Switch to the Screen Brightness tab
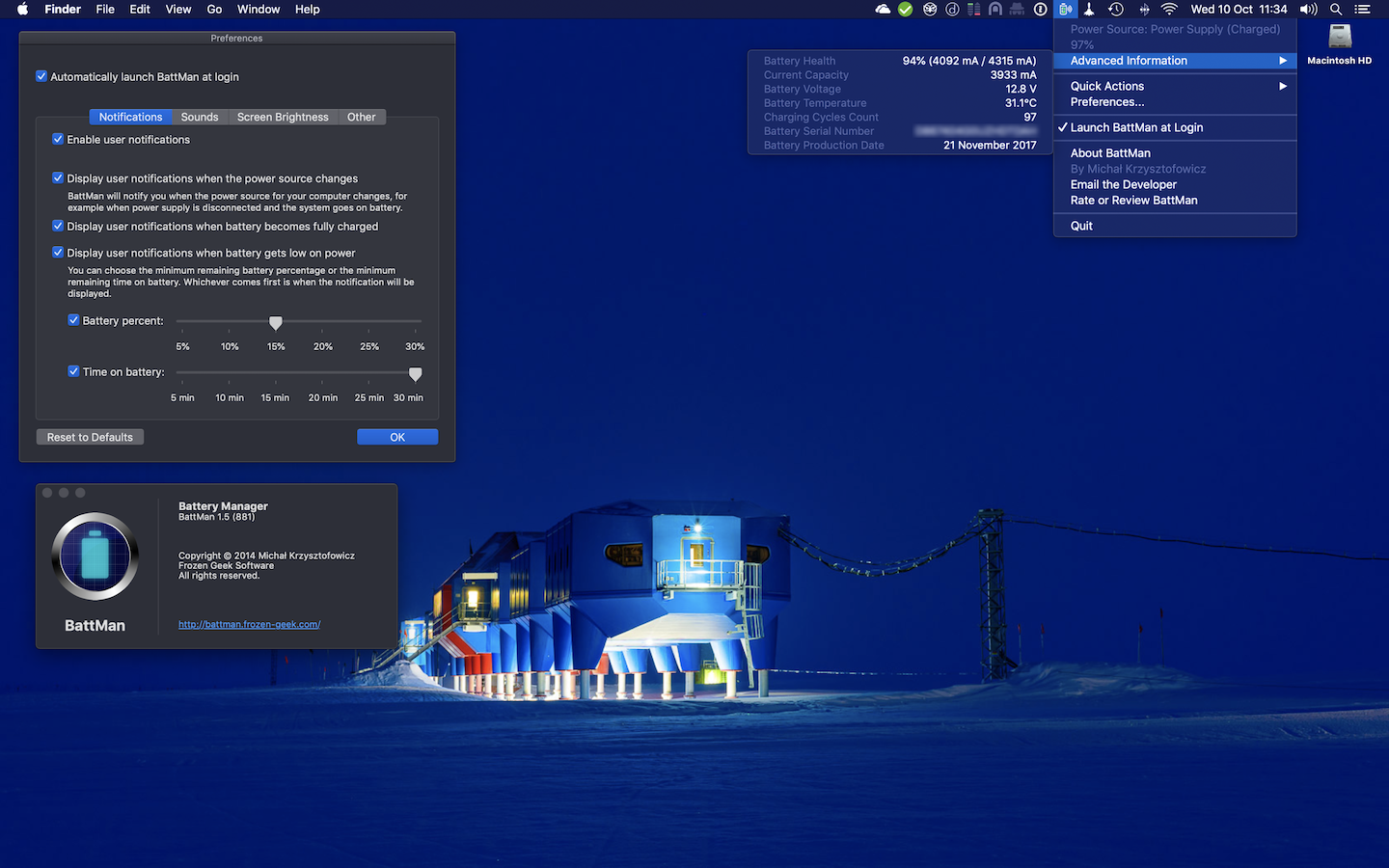The width and height of the screenshot is (1389, 868). [283, 117]
